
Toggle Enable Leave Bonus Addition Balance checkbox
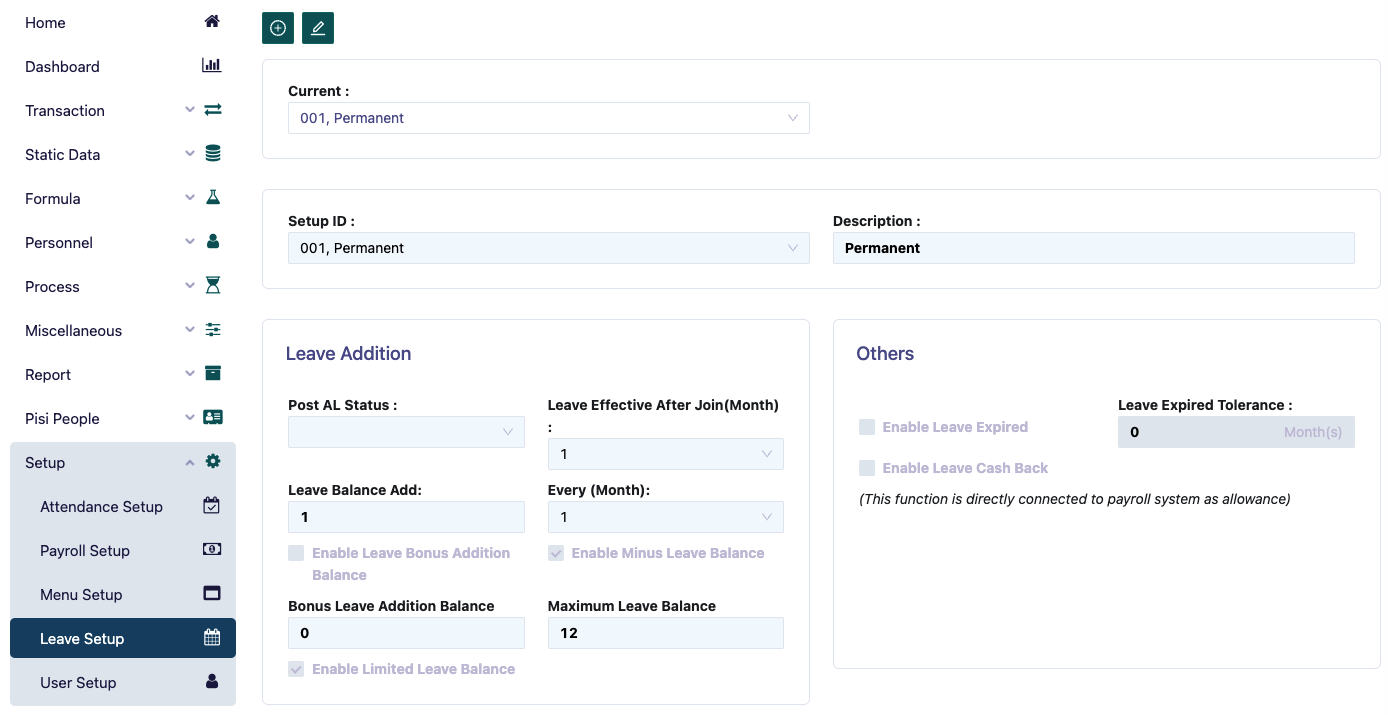pos(296,553)
